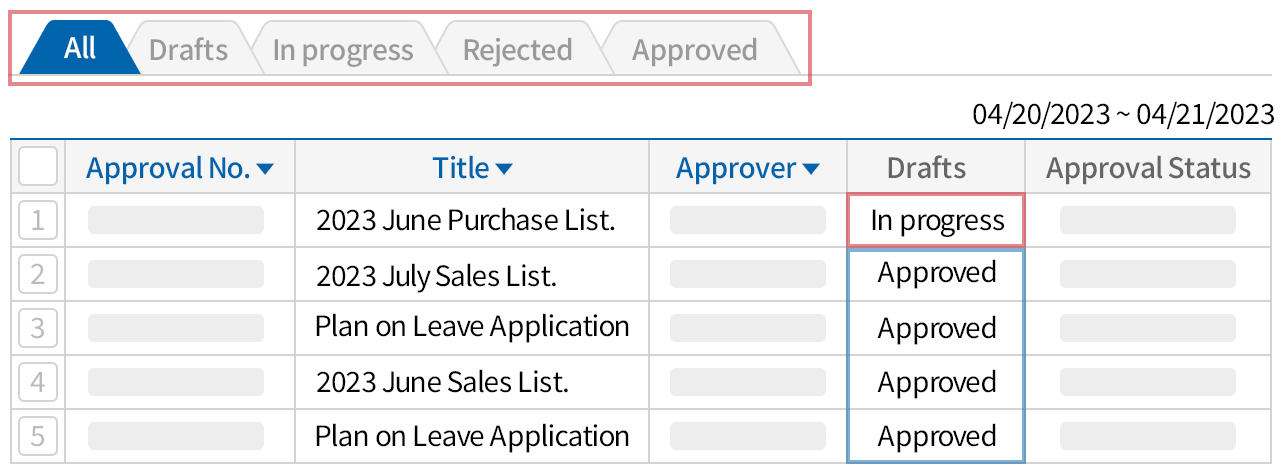Open the 2023 June Purchase List document

click(465, 220)
